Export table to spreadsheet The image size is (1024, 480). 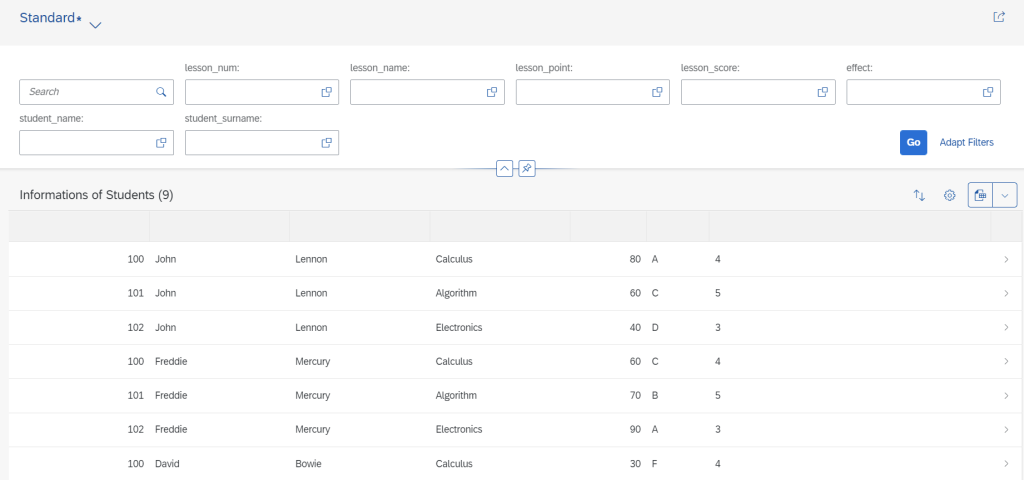pos(980,195)
